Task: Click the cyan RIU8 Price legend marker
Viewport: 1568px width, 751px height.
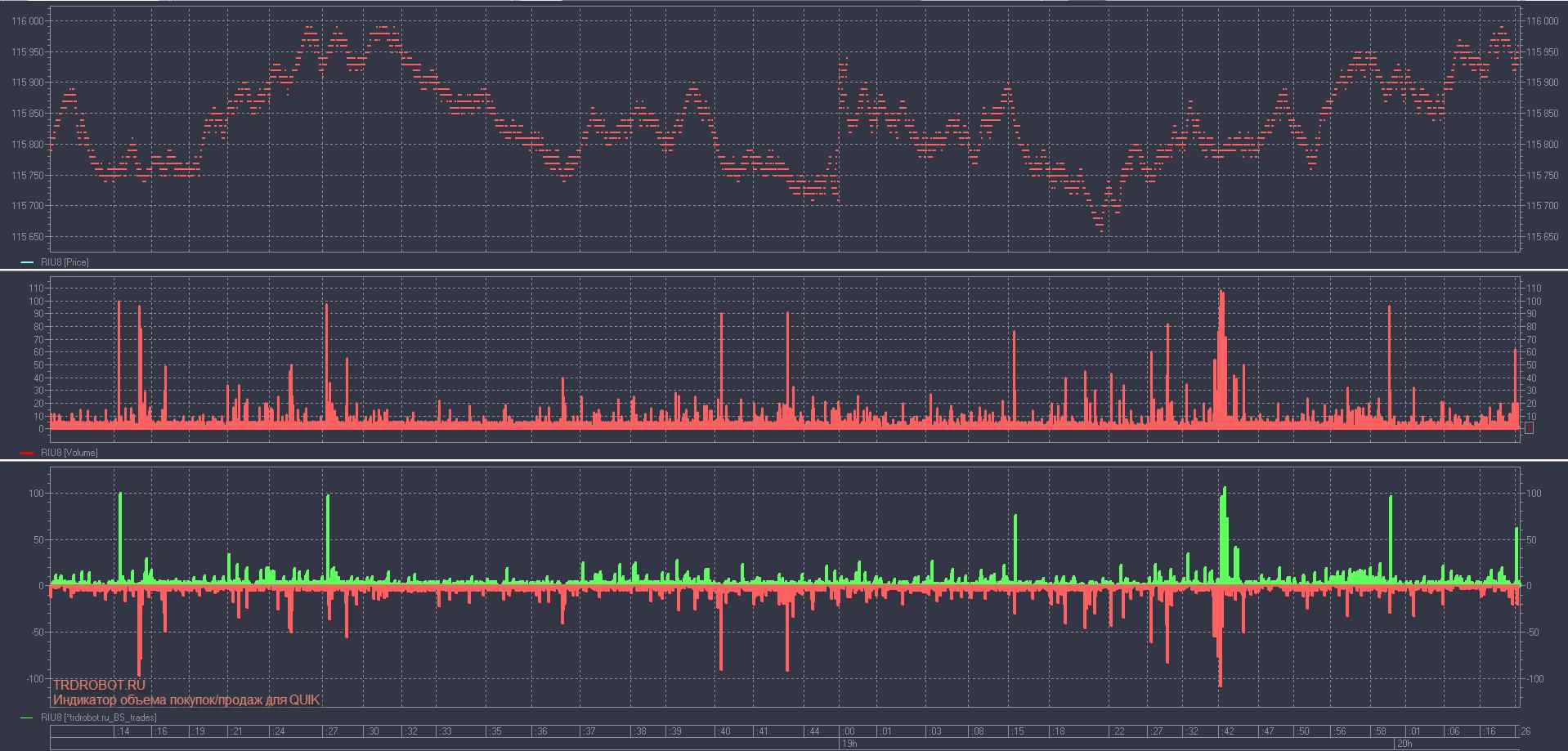Action: click(x=27, y=262)
